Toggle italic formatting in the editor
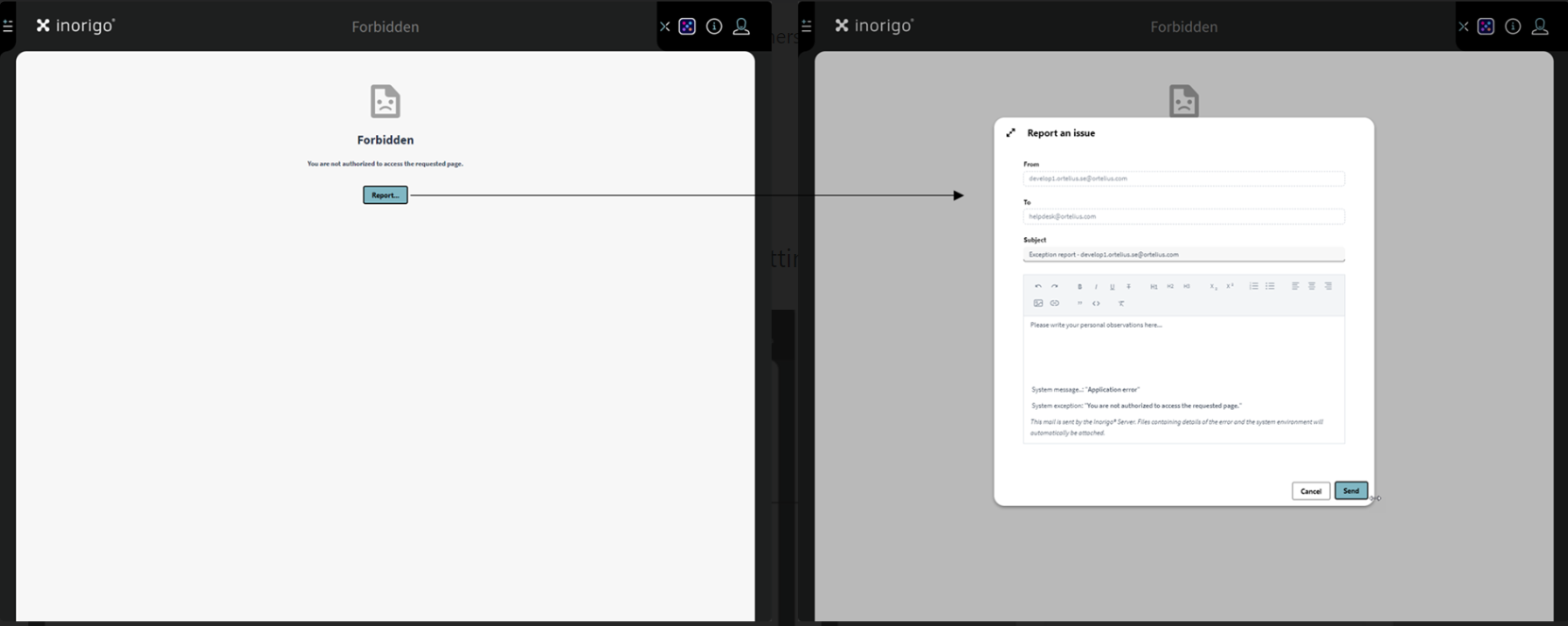 [x=1096, y=286]
